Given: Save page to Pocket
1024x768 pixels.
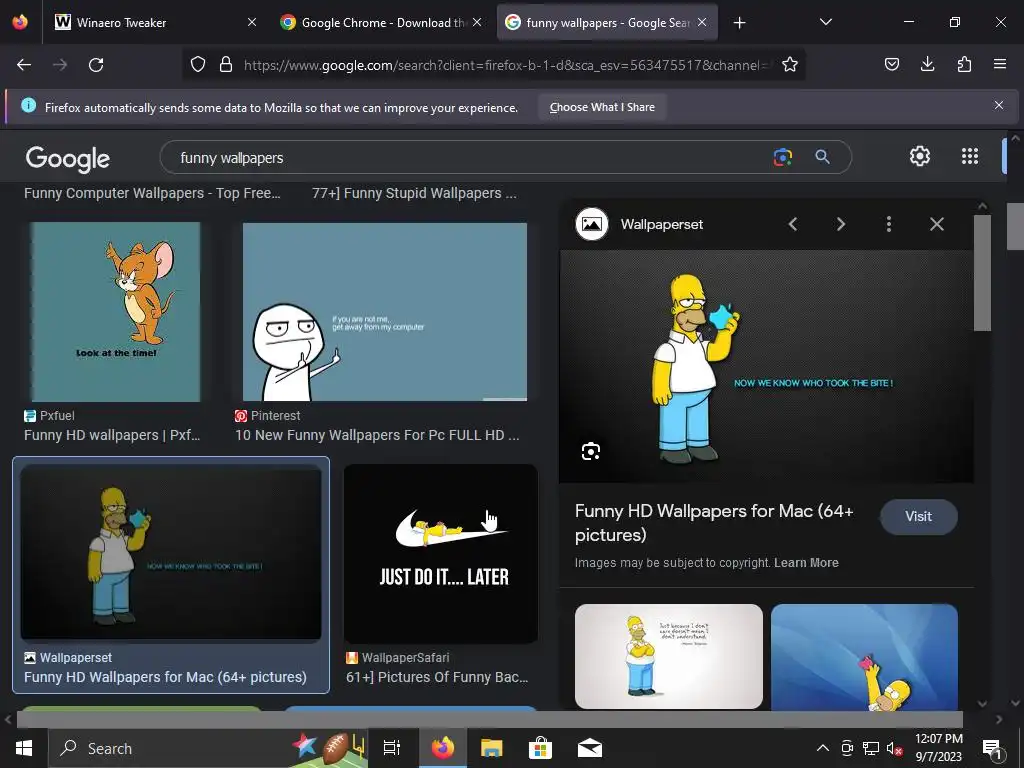Looking at the screenshot, I should point(891,64).
